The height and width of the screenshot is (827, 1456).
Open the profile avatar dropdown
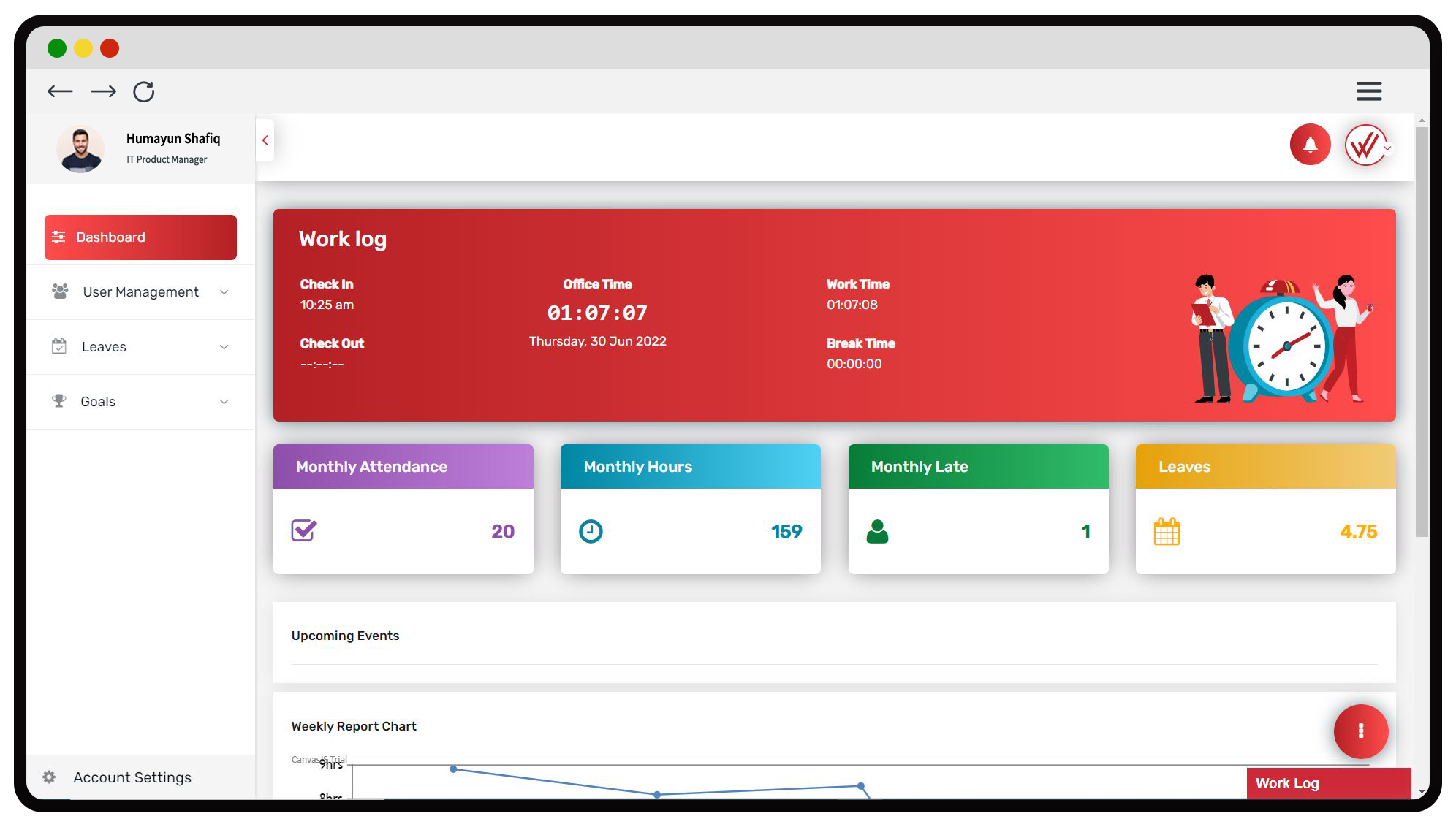click(1365, 145)
